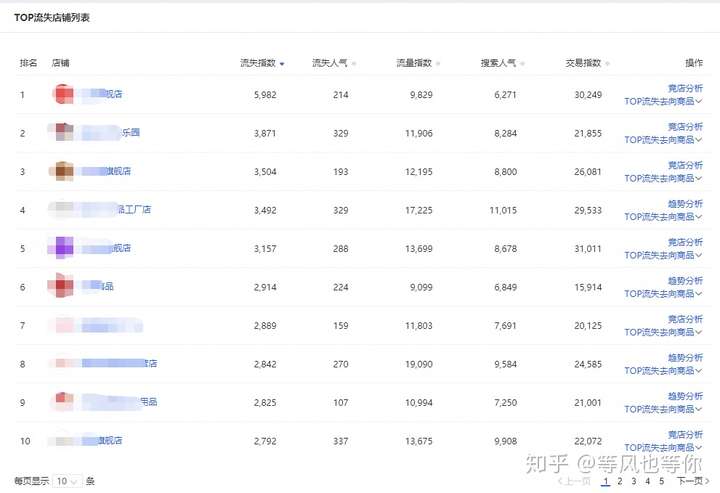Viewport: 720px width, 493px height.
Task: Sort table by 流失指数 column arrow
Action: coord(282,64)
